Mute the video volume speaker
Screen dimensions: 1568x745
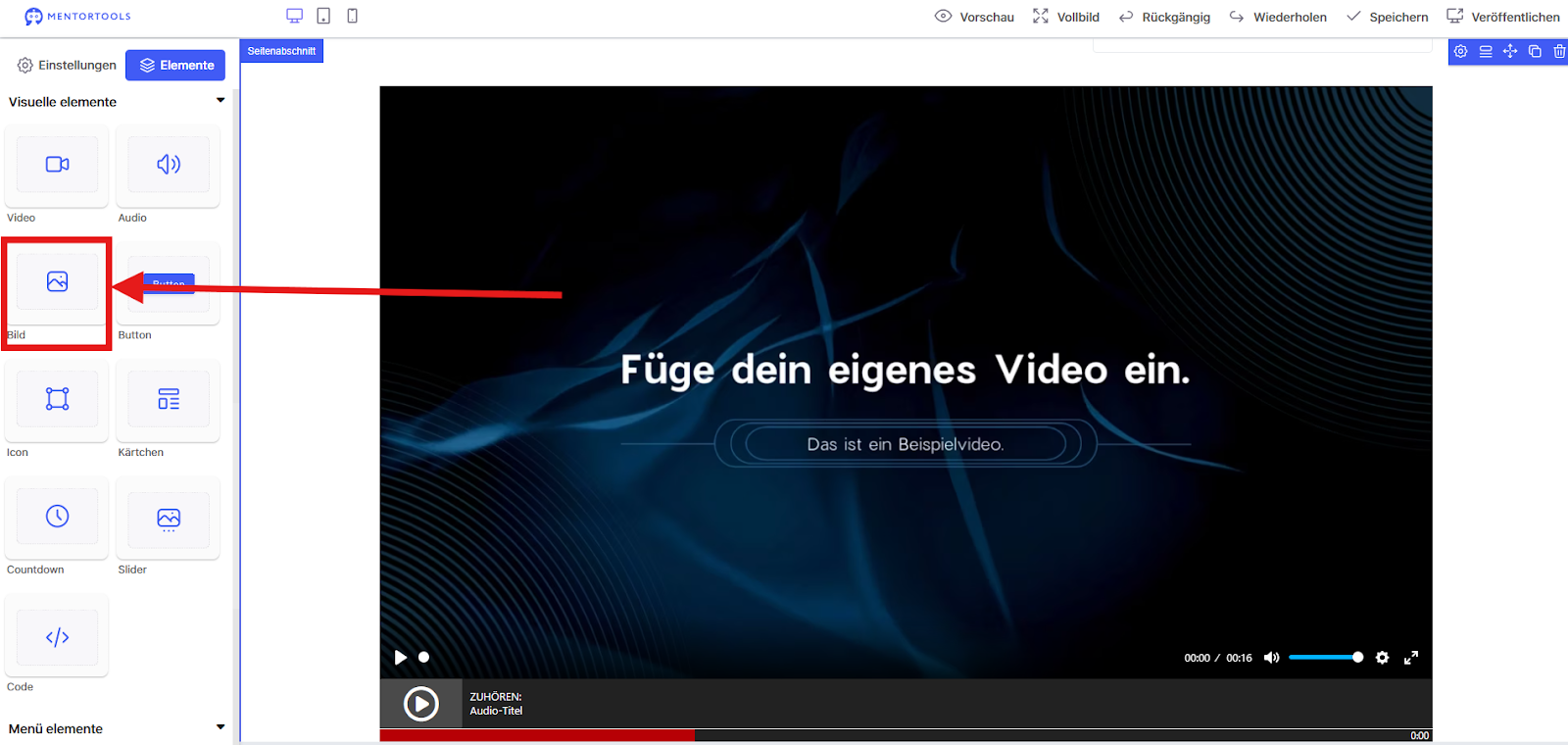[x=1271, y=658]
